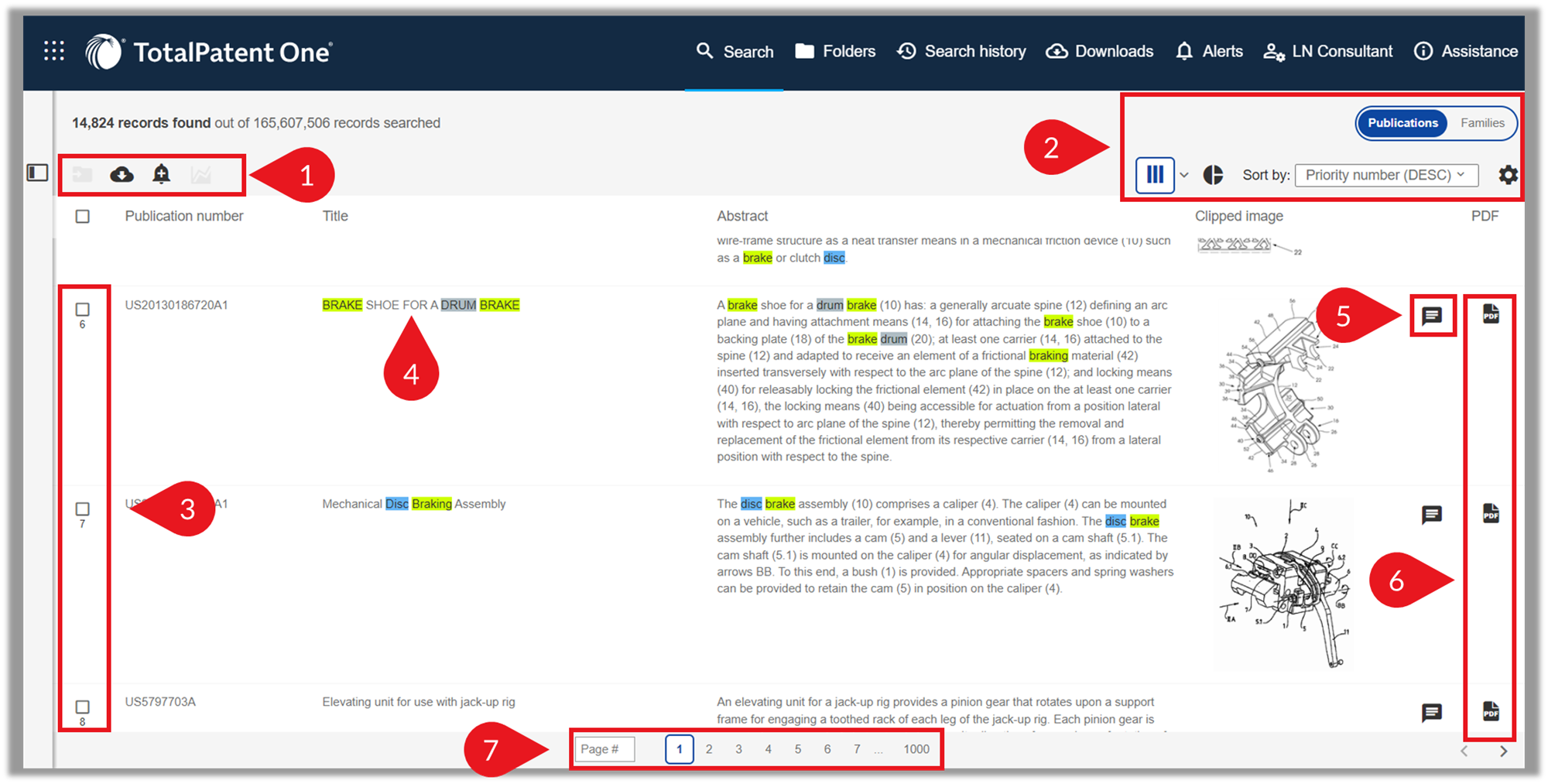The width and height of the screenshot is (1548, 784).
Task: Go to page 1000 of results
Action: coord(916,748)
